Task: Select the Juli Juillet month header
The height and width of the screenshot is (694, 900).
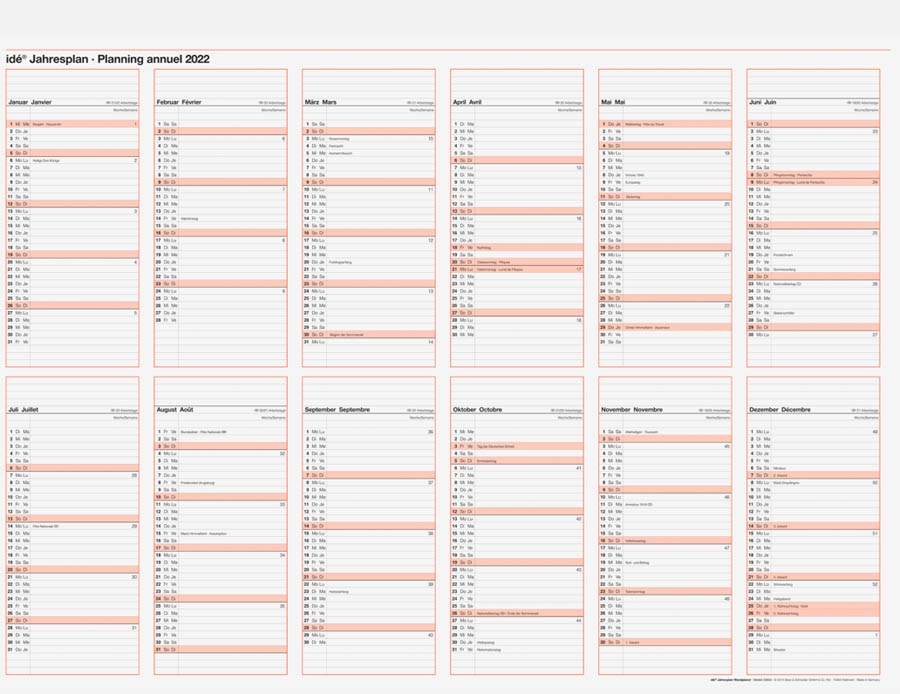Action: click(28, 410)
